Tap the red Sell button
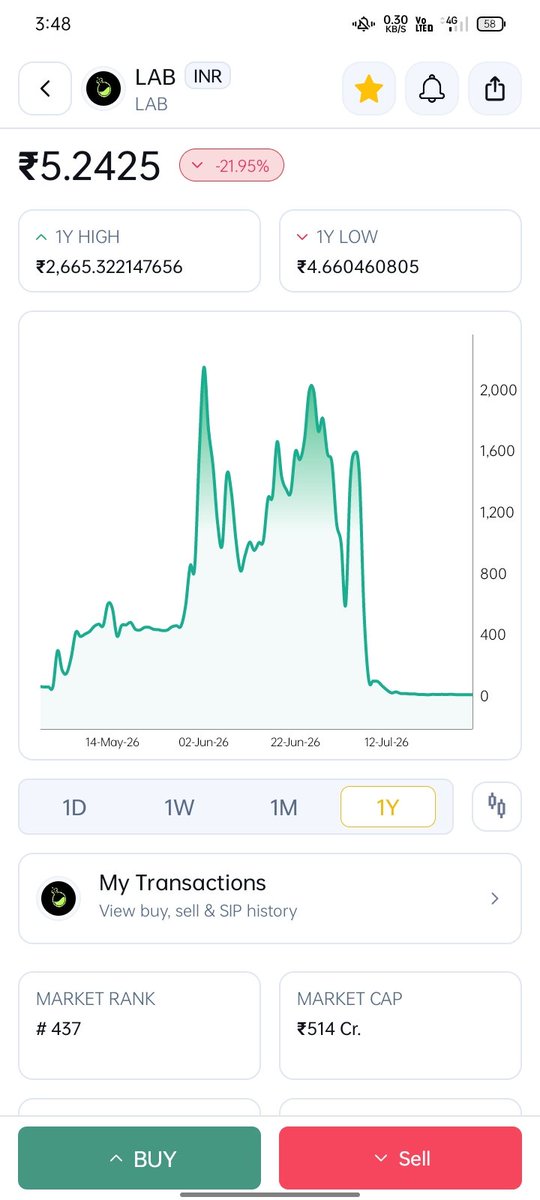 400,1159
